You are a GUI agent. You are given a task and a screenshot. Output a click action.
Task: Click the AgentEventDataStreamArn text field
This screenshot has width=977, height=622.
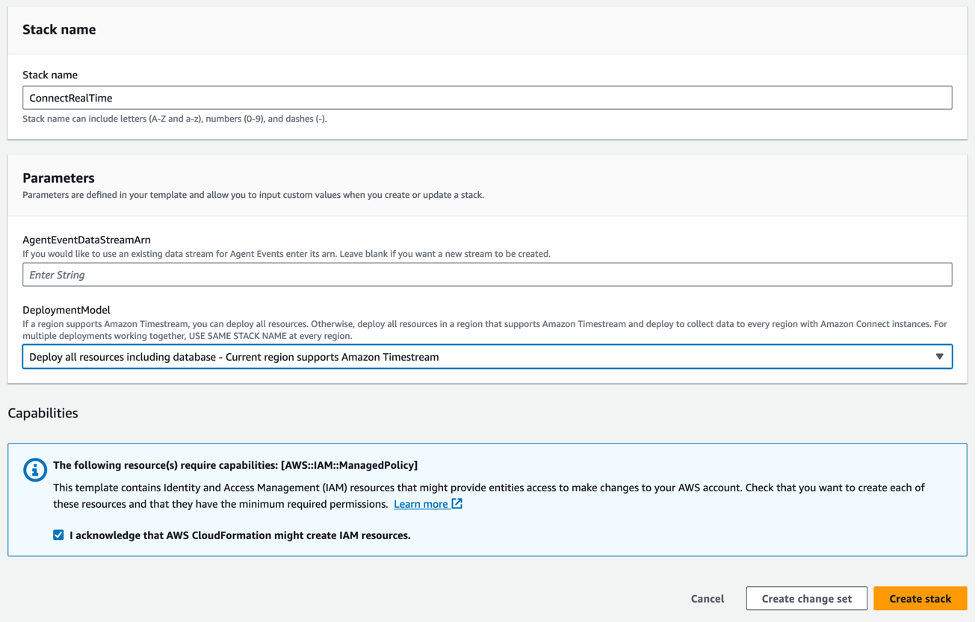coord(487,275)
